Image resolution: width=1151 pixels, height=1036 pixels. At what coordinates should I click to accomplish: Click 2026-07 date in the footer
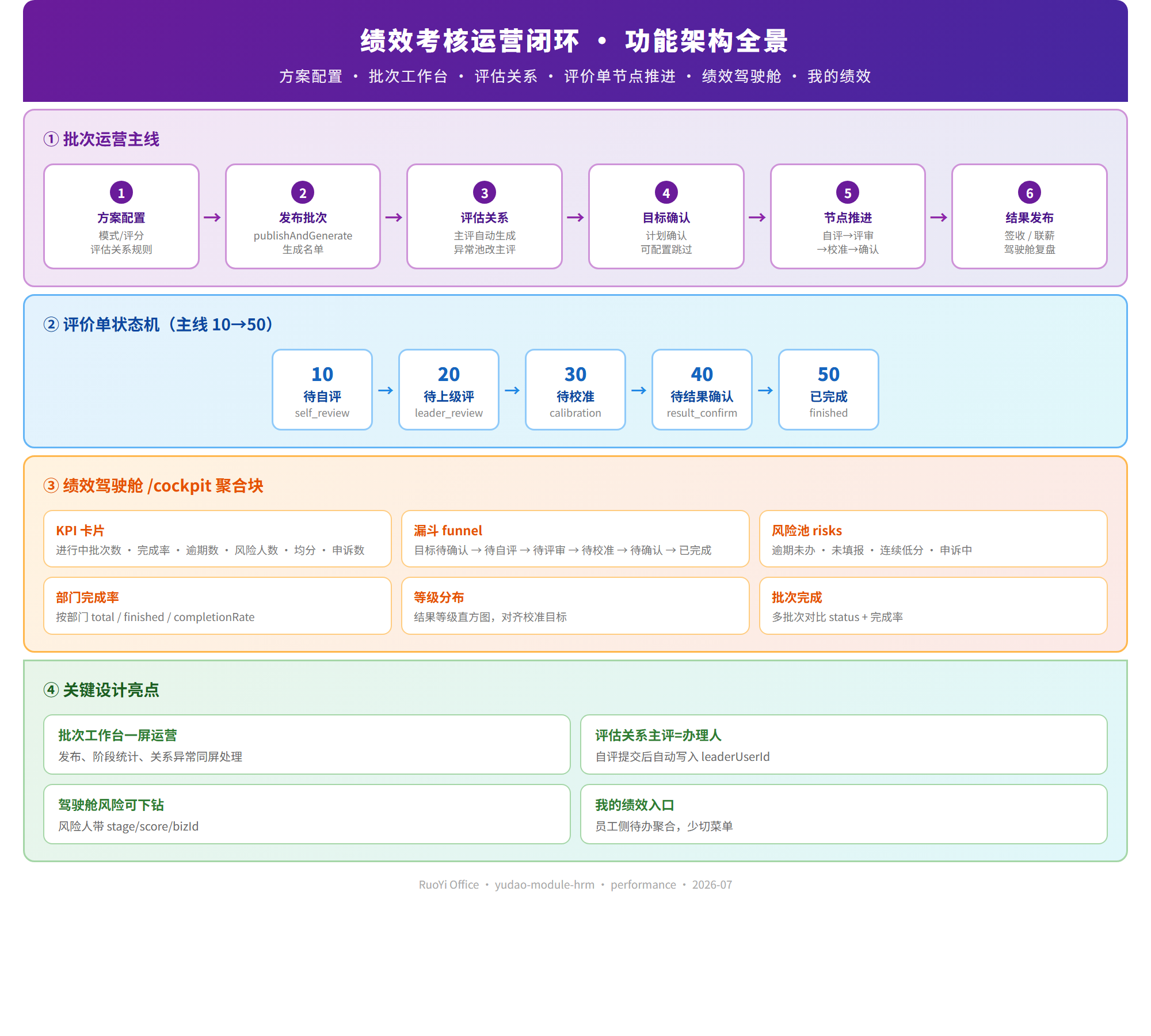(x=712, y=885)
